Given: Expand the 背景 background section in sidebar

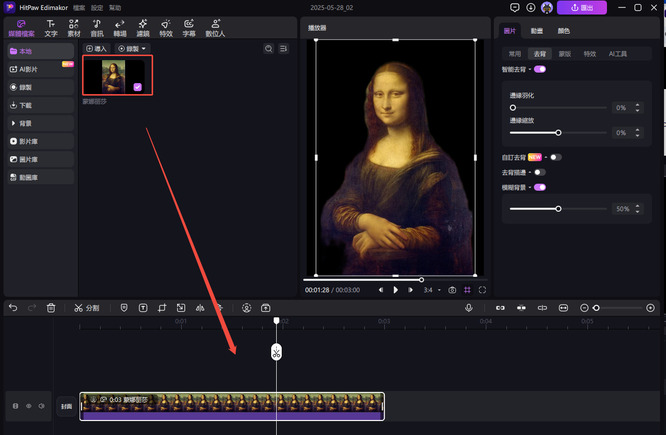Looking at the screenshot, I should tap(40, 123).
